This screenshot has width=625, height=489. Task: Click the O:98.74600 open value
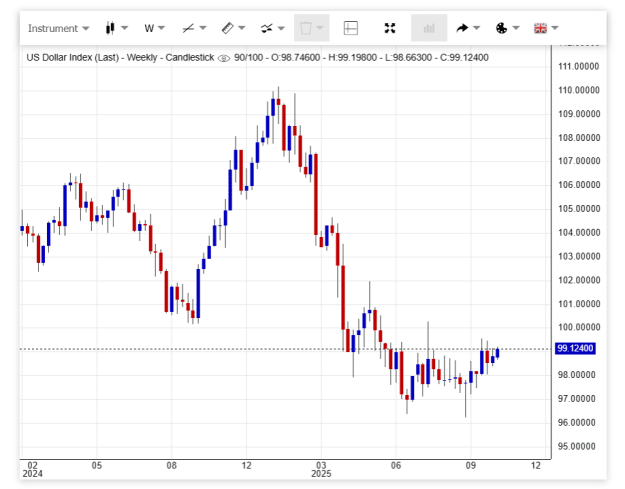[295, 58]
